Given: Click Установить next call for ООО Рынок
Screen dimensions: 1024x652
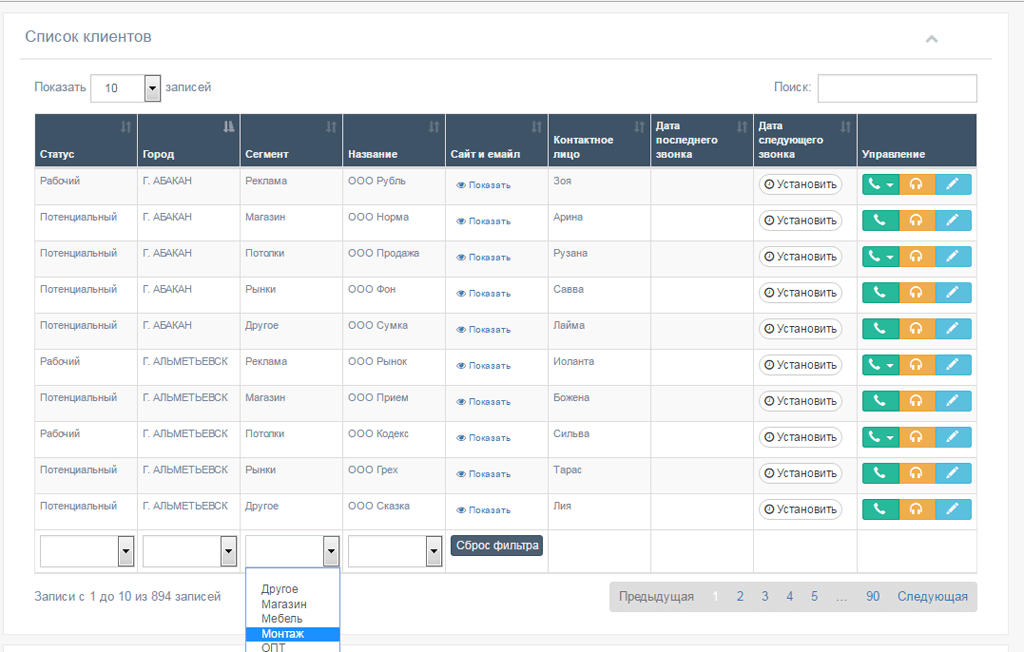Looking at the screenshot, I should pos(800,365).
